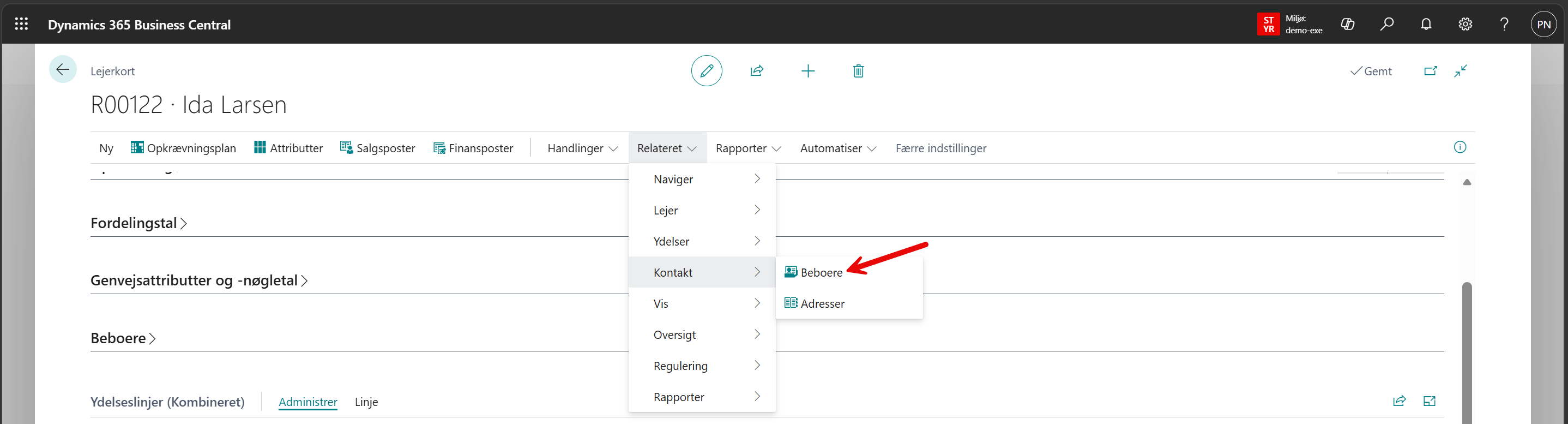The width and height of the screenshot is (1568, 424).
Task: Click the share icon in header
Action: 757,71
